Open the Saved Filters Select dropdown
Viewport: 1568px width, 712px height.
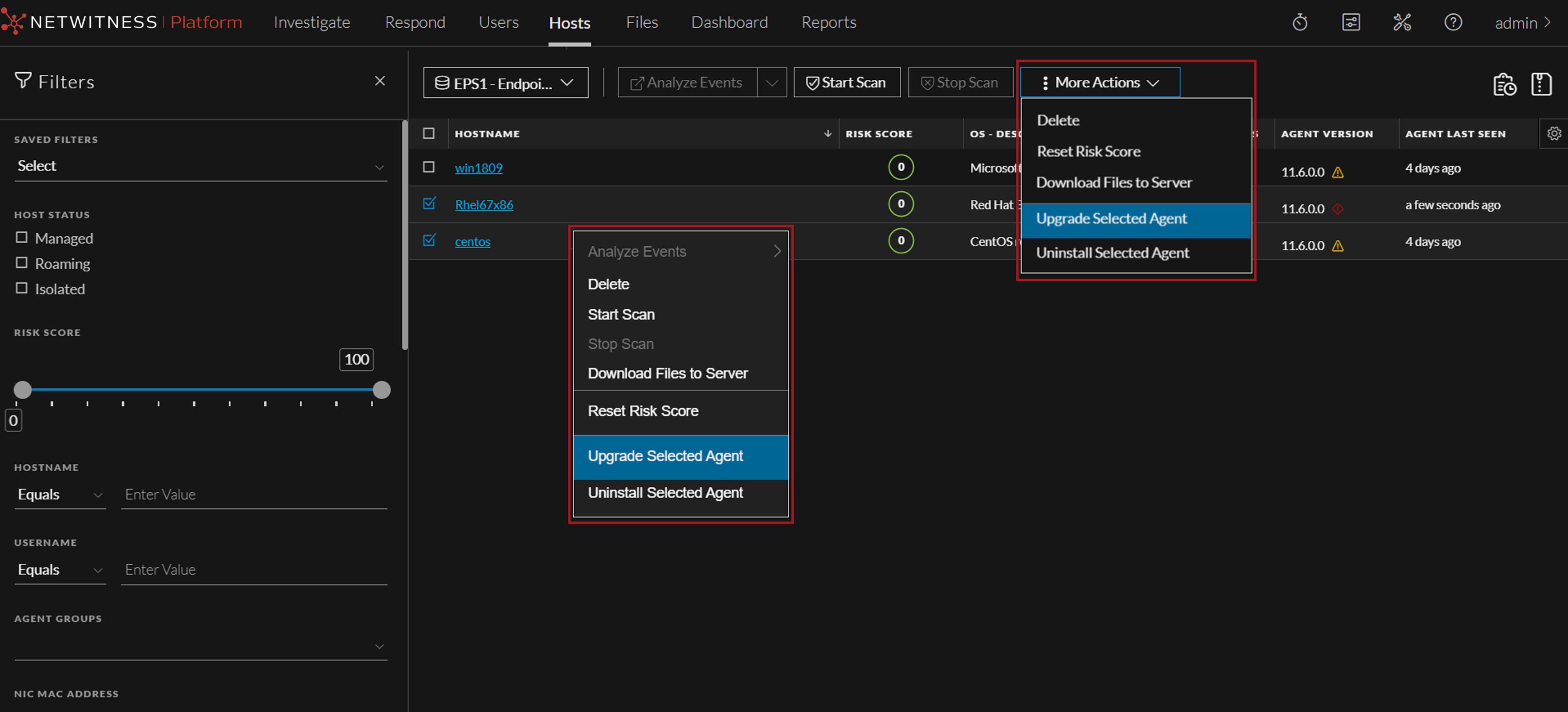pyautogui.click(x=200, y=166)
